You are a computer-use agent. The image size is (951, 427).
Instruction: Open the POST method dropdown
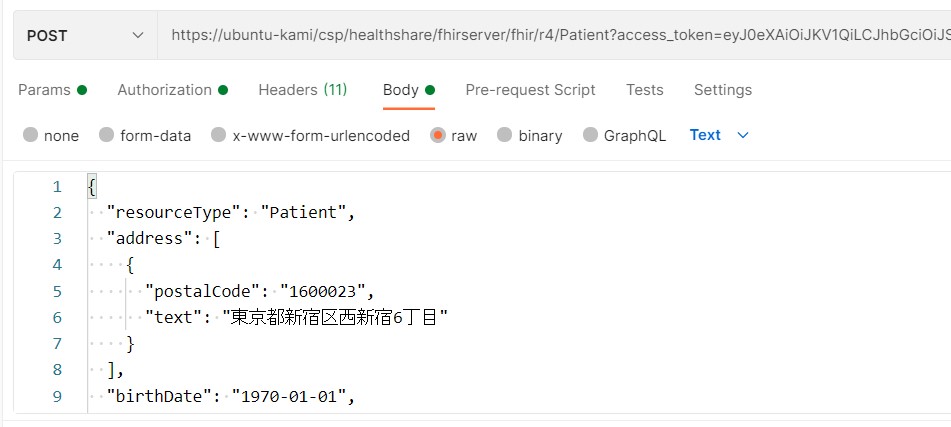click(x=85, y=35)
